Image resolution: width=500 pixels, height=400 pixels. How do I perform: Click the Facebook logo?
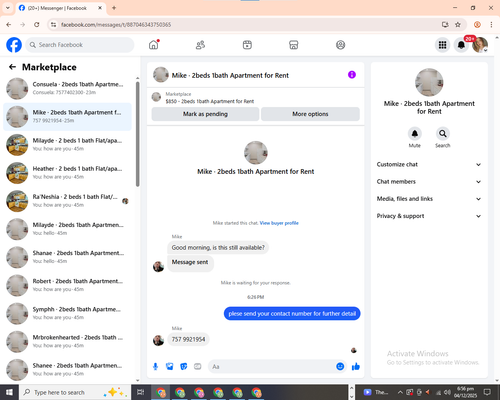[x=14, y=45]
